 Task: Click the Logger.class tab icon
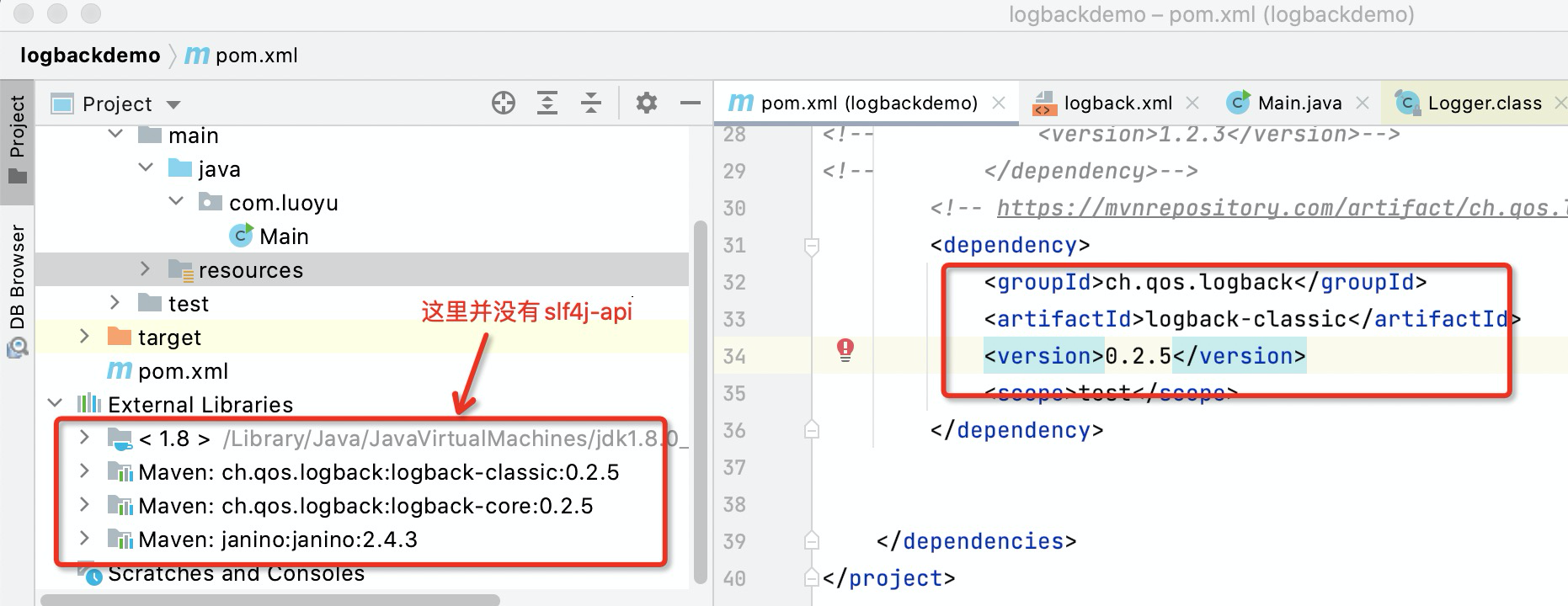pyautogui.click(x=1406, y=103)
